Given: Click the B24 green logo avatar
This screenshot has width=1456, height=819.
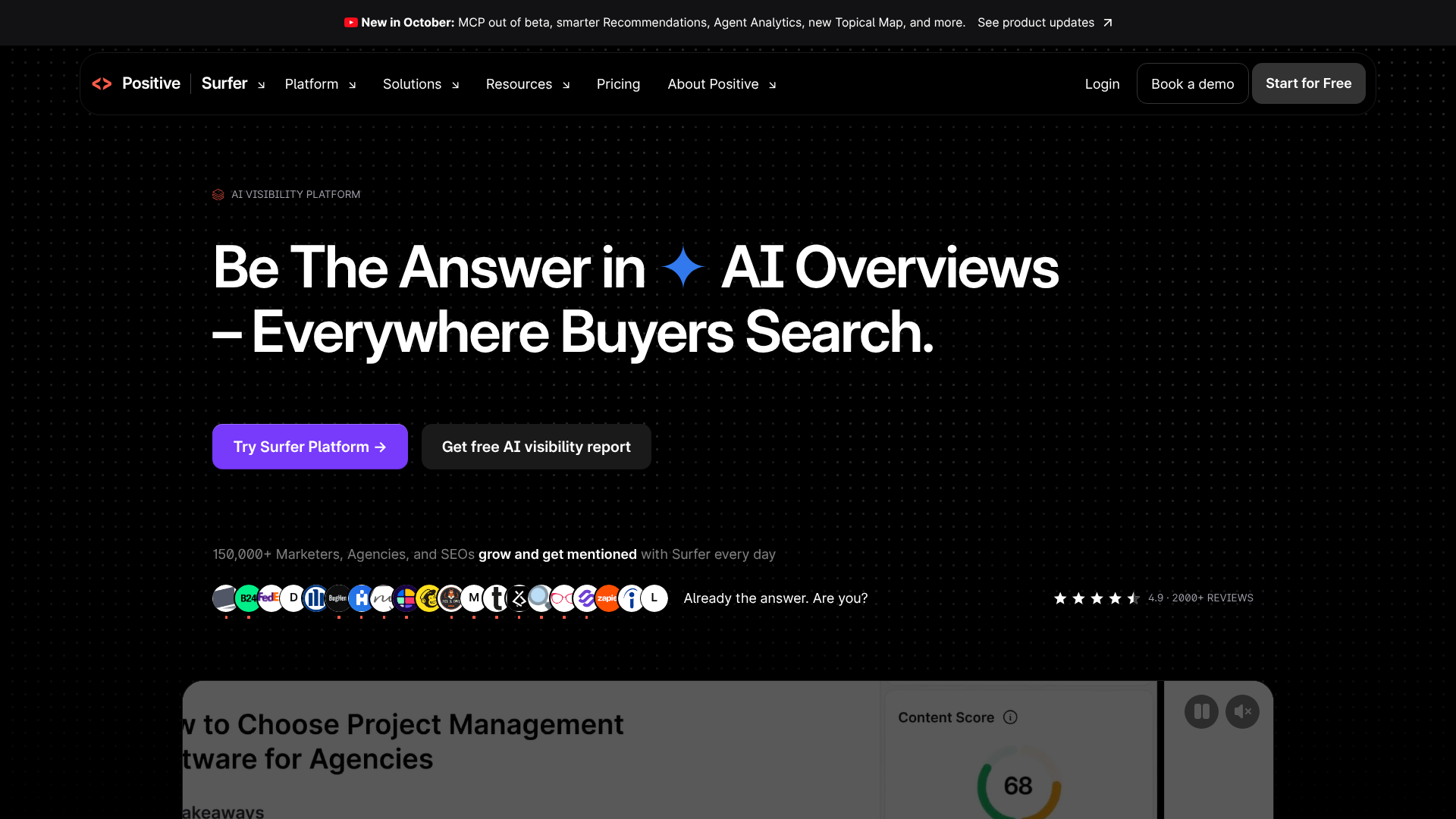Looking at the screenshot, I should coord(248,598).
